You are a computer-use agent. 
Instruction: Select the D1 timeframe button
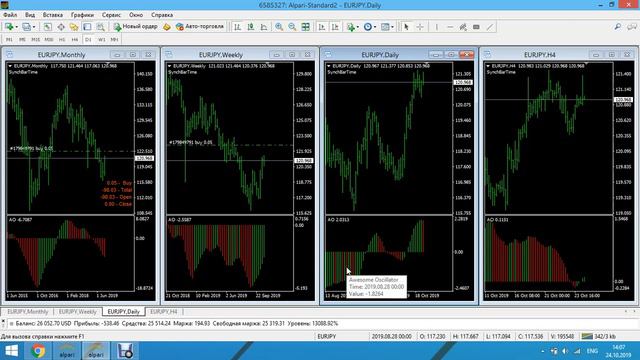[88, 40]
